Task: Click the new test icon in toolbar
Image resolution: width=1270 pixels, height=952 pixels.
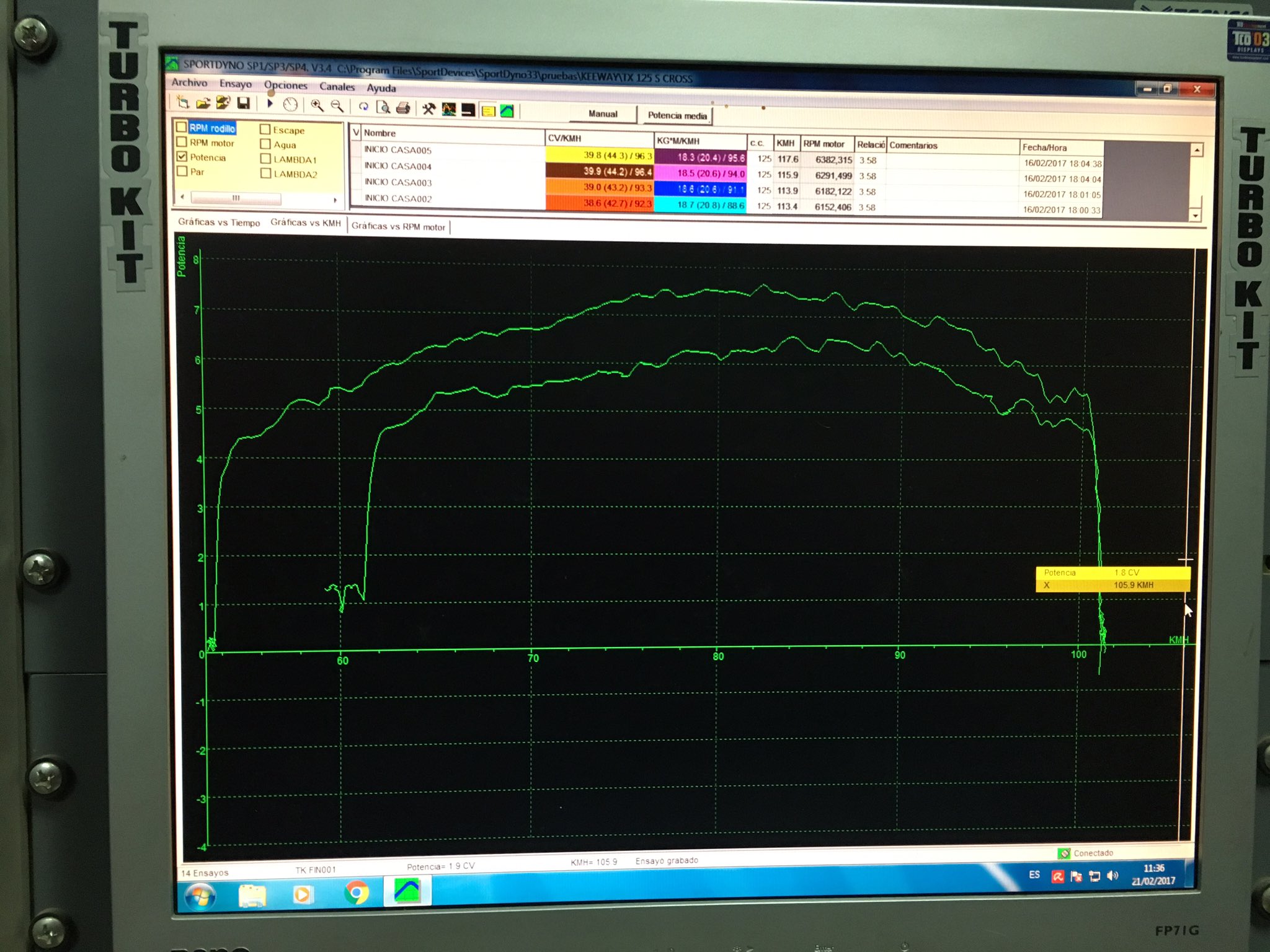Action: [x=183, y=102]
